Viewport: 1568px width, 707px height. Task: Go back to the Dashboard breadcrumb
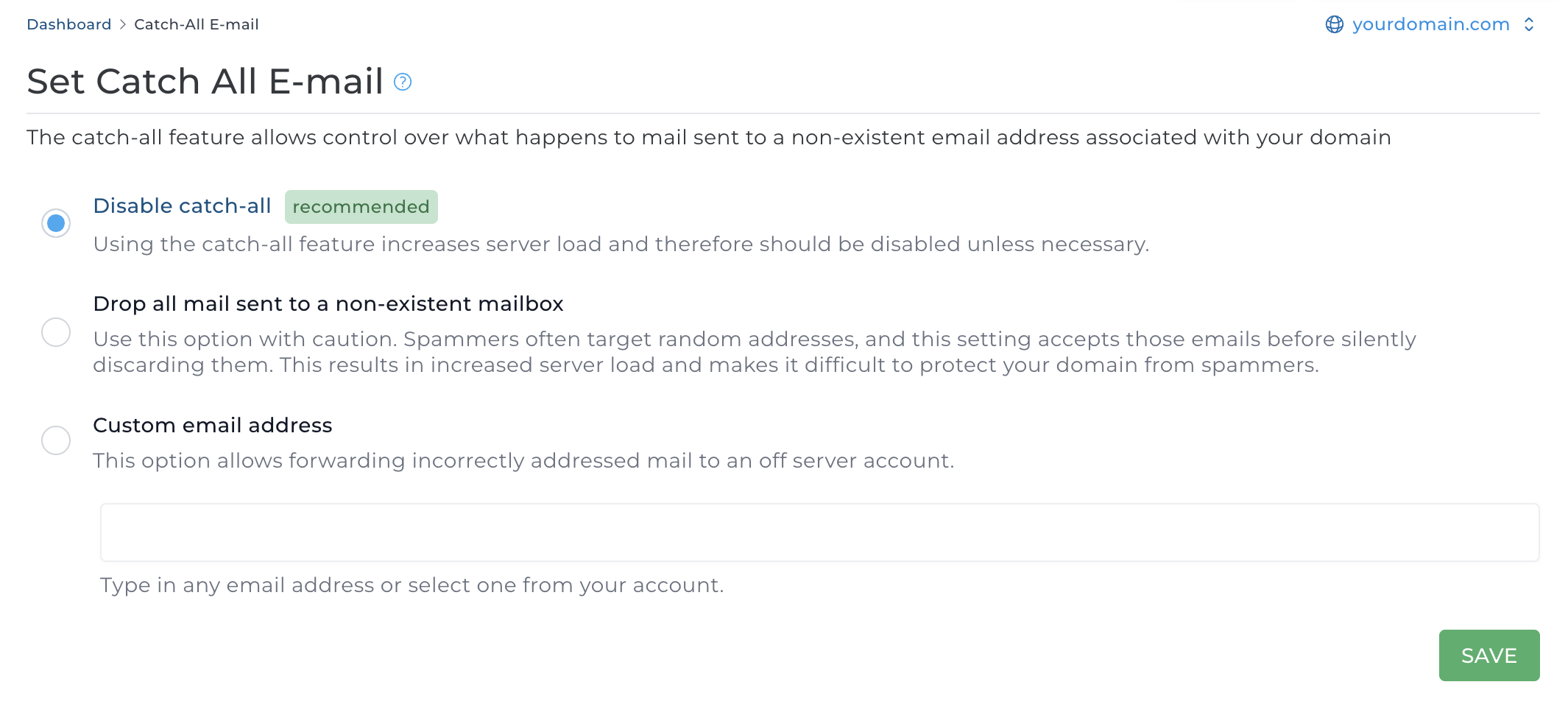pyautogui.click(x=68, y=24)
